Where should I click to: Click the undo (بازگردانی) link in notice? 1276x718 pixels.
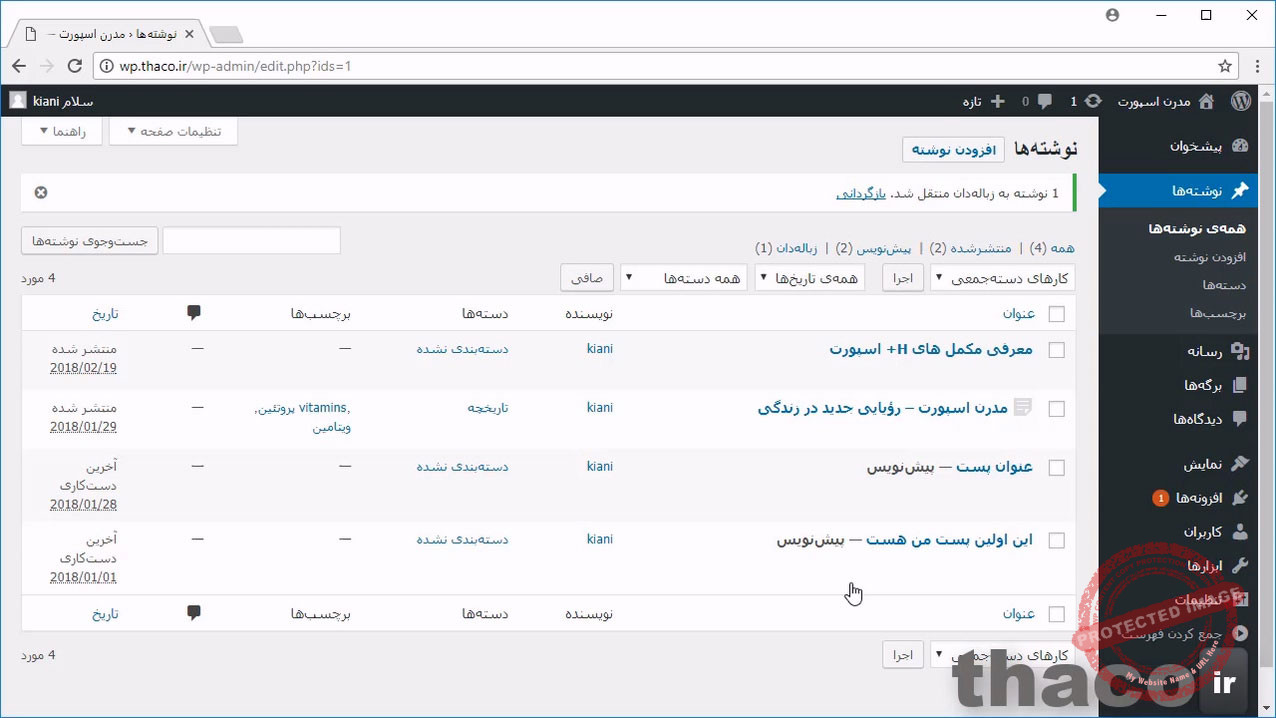tap(861, 193)
